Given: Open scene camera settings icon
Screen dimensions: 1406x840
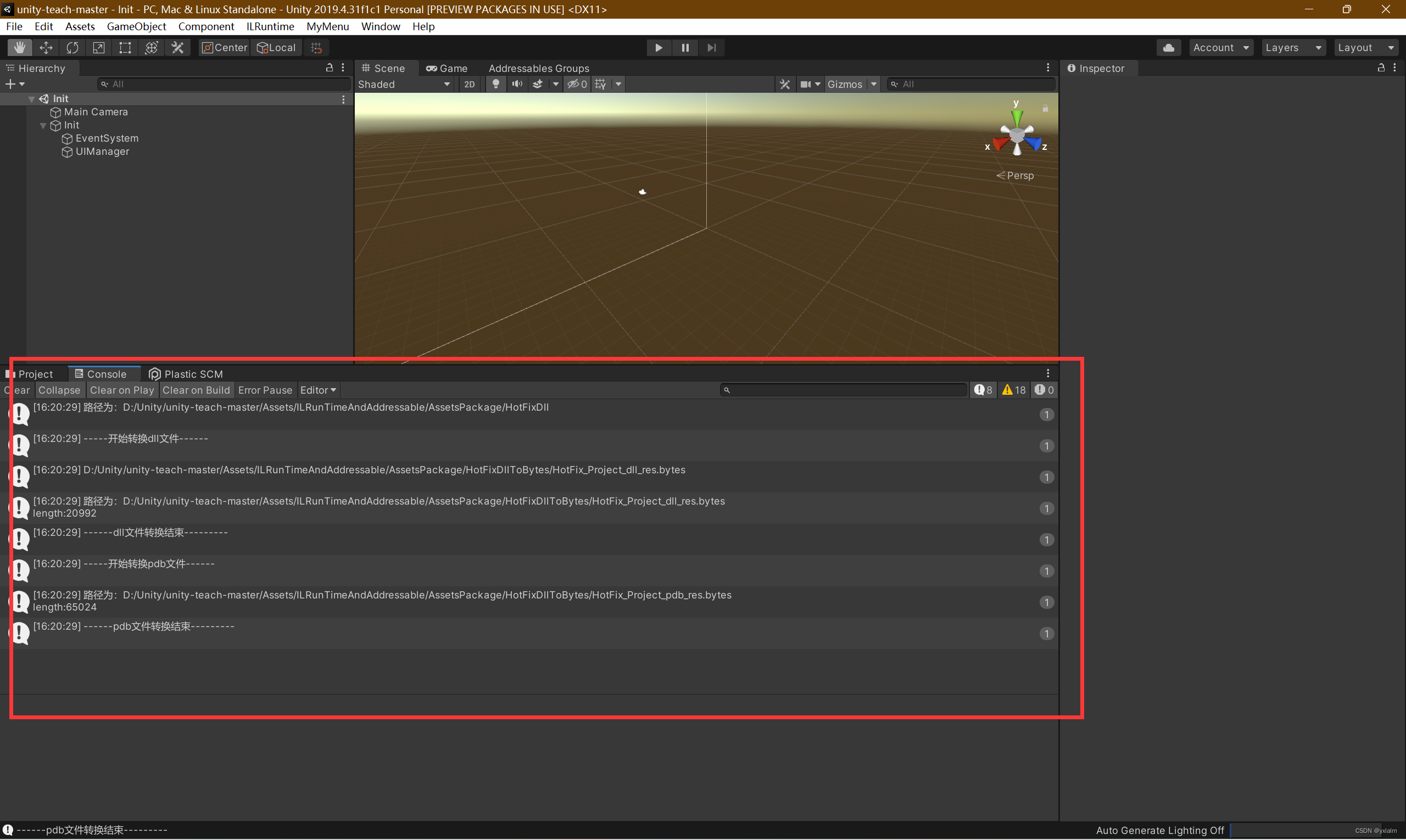Looking at the screenshot, I should (x=805, y=84).
